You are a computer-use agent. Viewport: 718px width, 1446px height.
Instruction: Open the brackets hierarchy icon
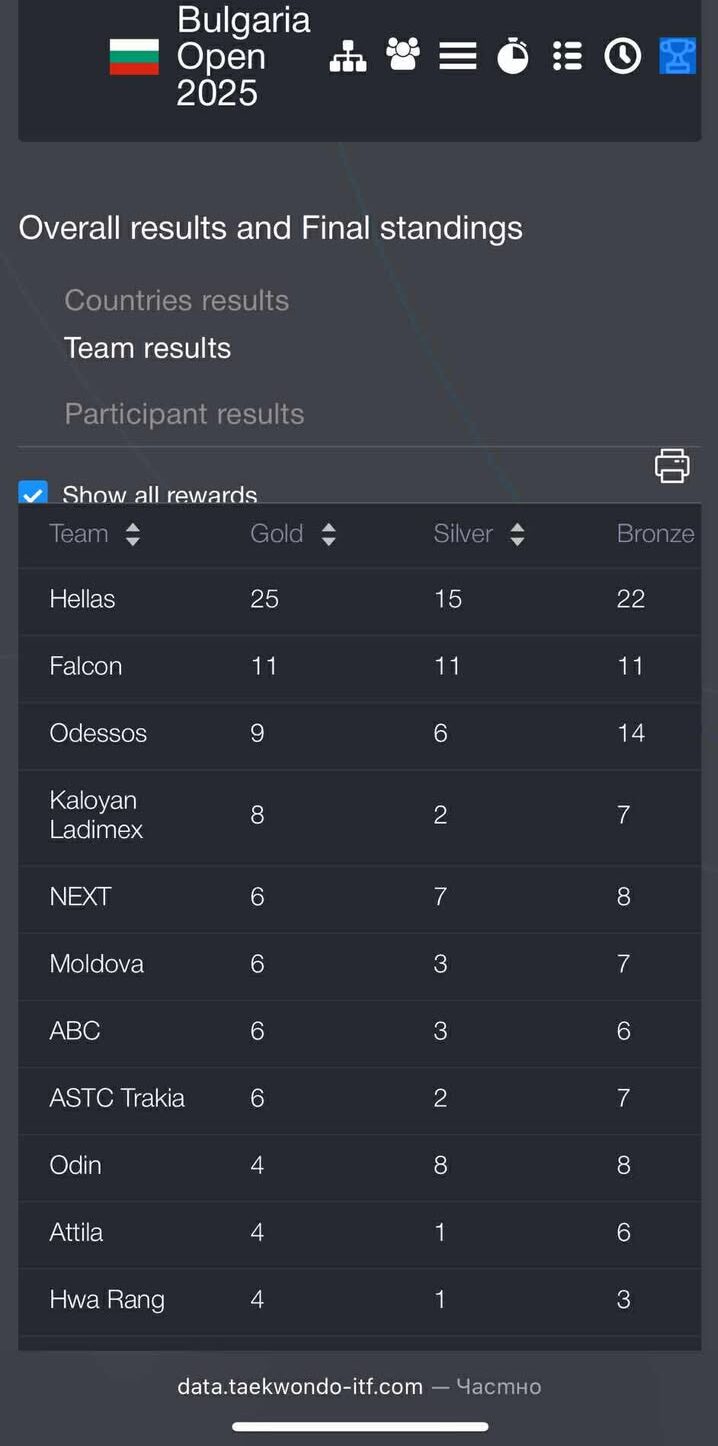pos(348,57)
